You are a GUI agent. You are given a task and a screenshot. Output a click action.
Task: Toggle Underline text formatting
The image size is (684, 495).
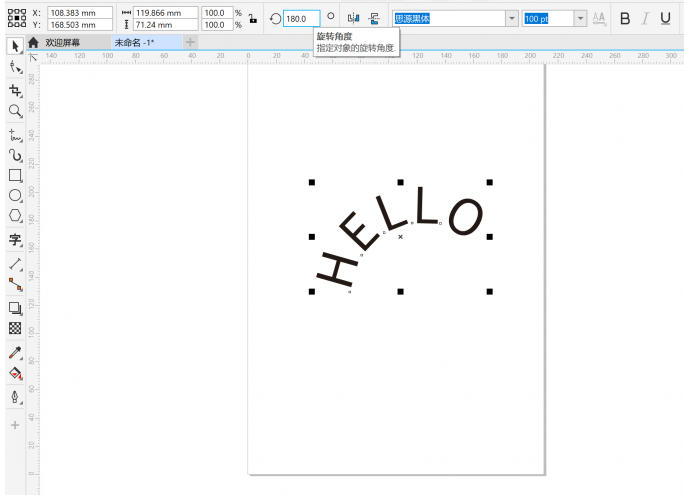[665, 19]
